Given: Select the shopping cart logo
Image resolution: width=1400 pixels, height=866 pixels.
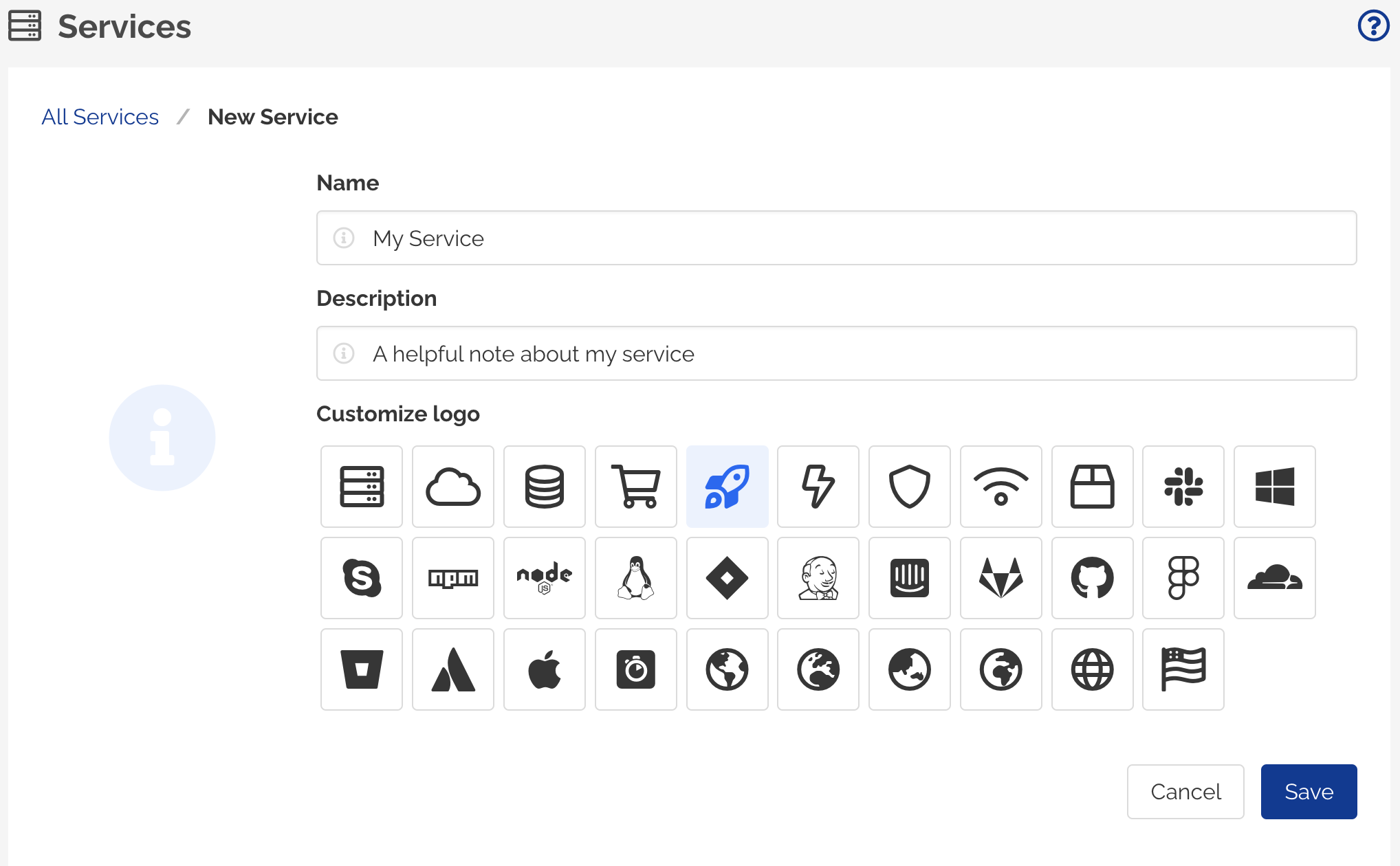Looking at the screenshot, I should pyautogui.click(x=635, y=487).
